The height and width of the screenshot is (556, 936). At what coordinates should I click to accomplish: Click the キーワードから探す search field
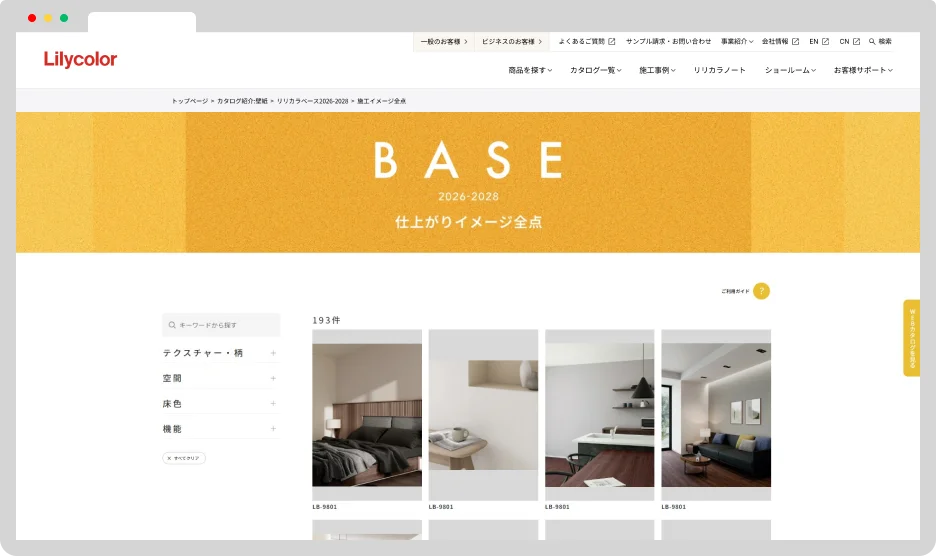coord(221,325)
